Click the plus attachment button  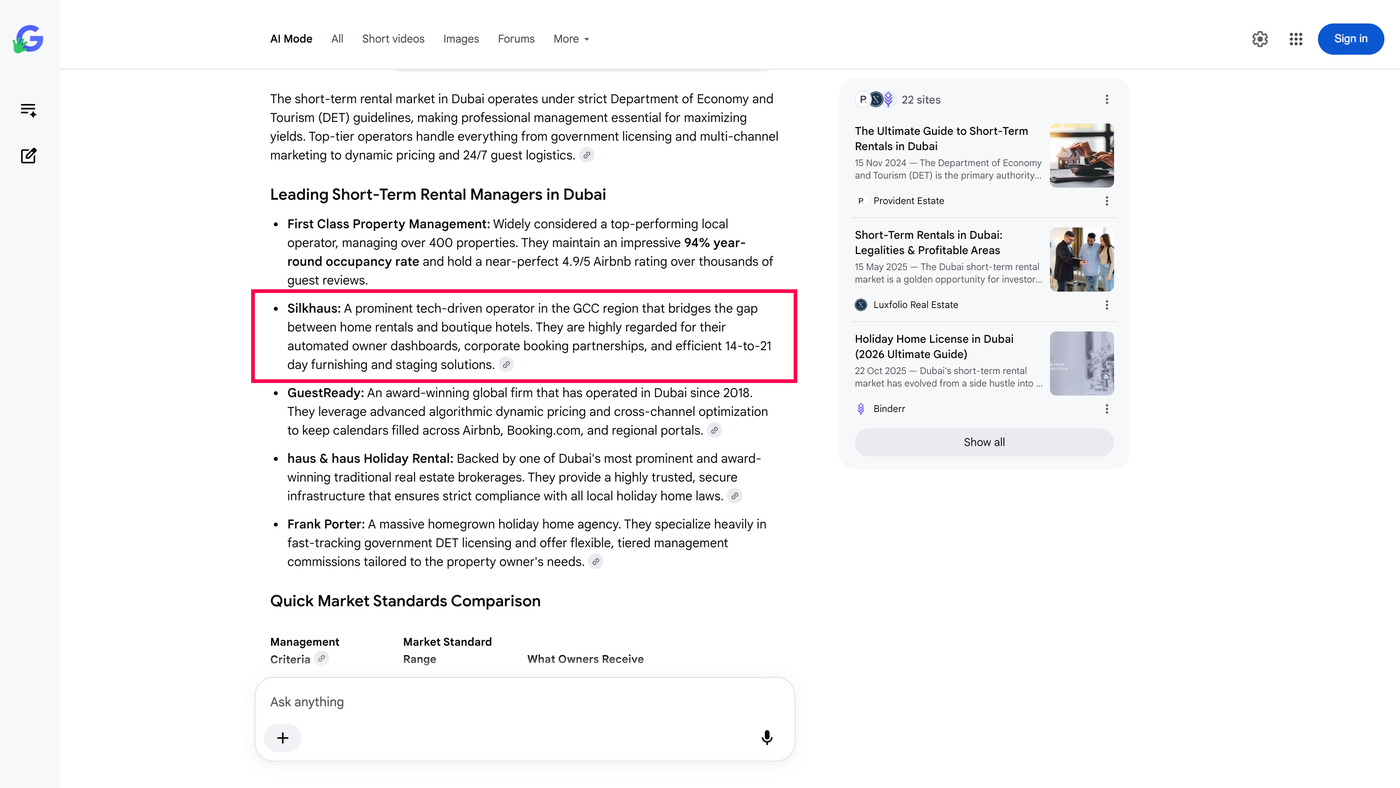point(283,738)
